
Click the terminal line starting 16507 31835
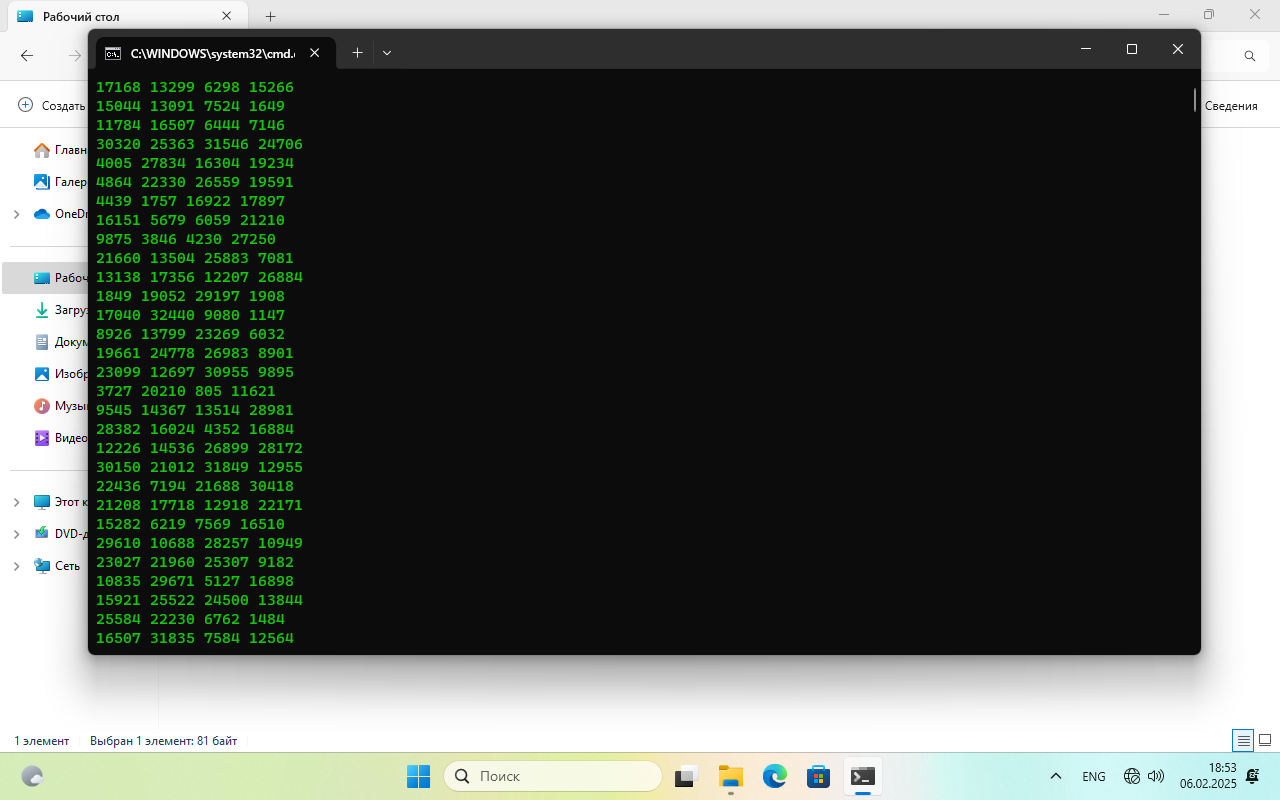tap(195, 638)
